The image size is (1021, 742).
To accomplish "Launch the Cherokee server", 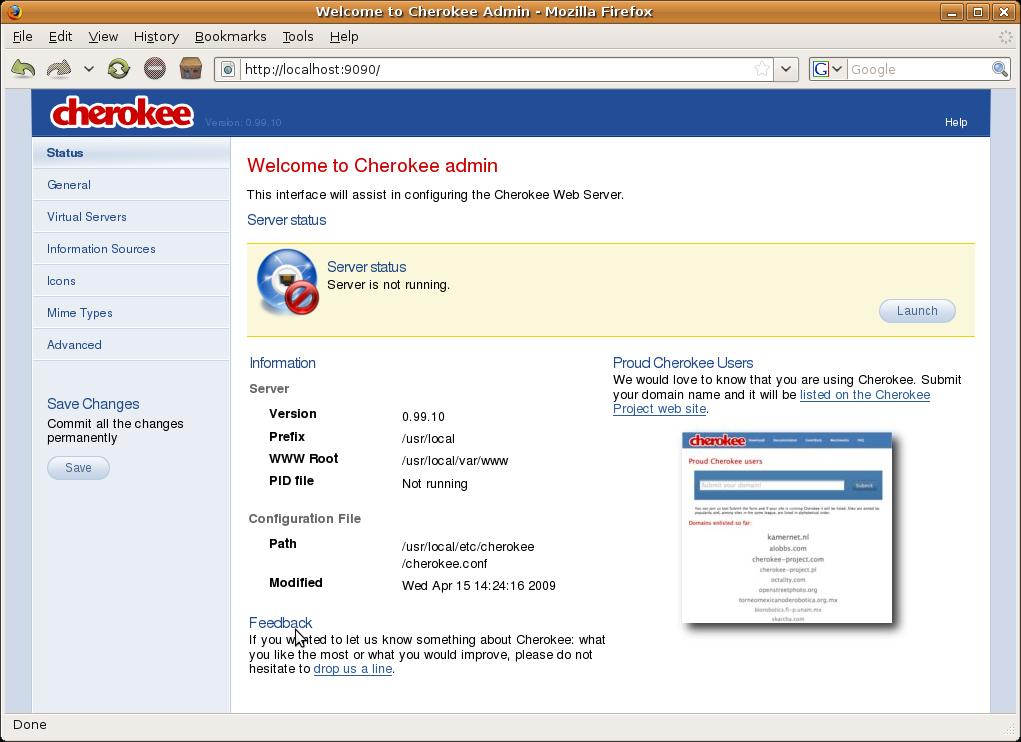I will coord(916,311).
